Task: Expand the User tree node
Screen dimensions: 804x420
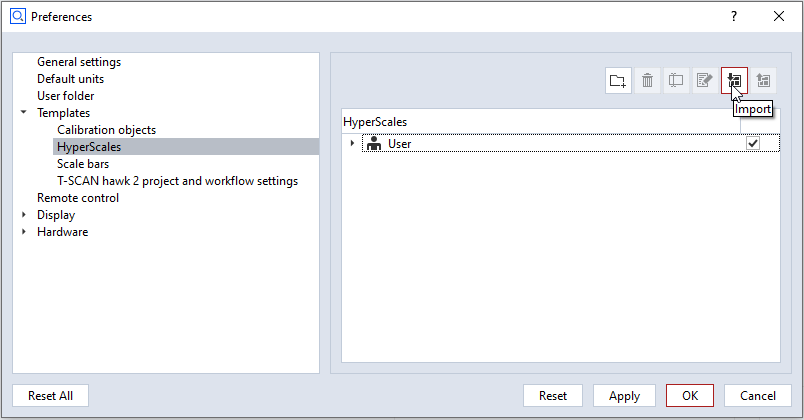Action: click(352, 144)
